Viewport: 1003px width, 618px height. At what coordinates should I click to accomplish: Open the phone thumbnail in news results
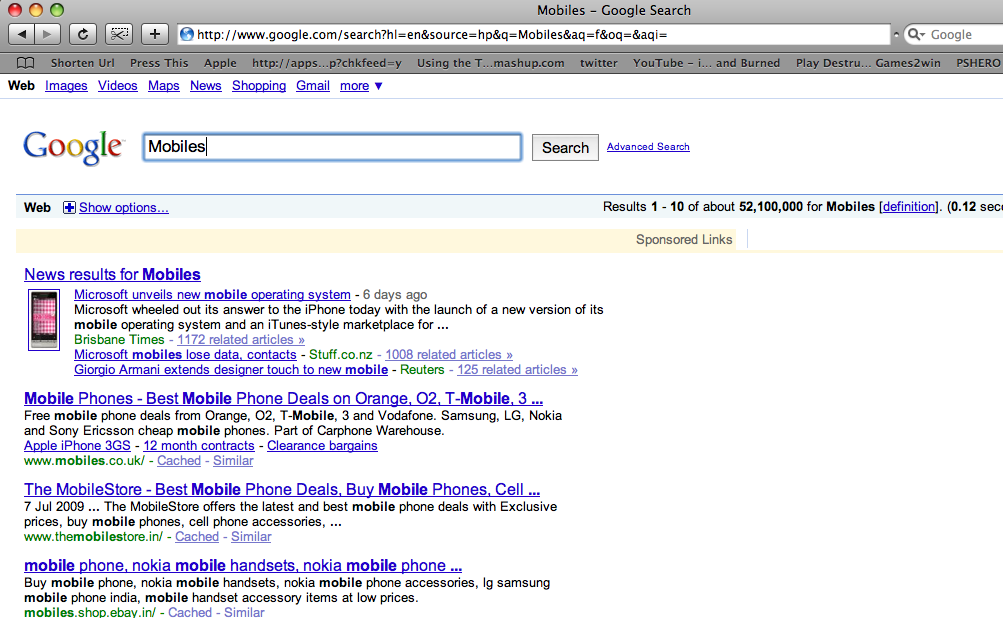click(x=44, y=319)
